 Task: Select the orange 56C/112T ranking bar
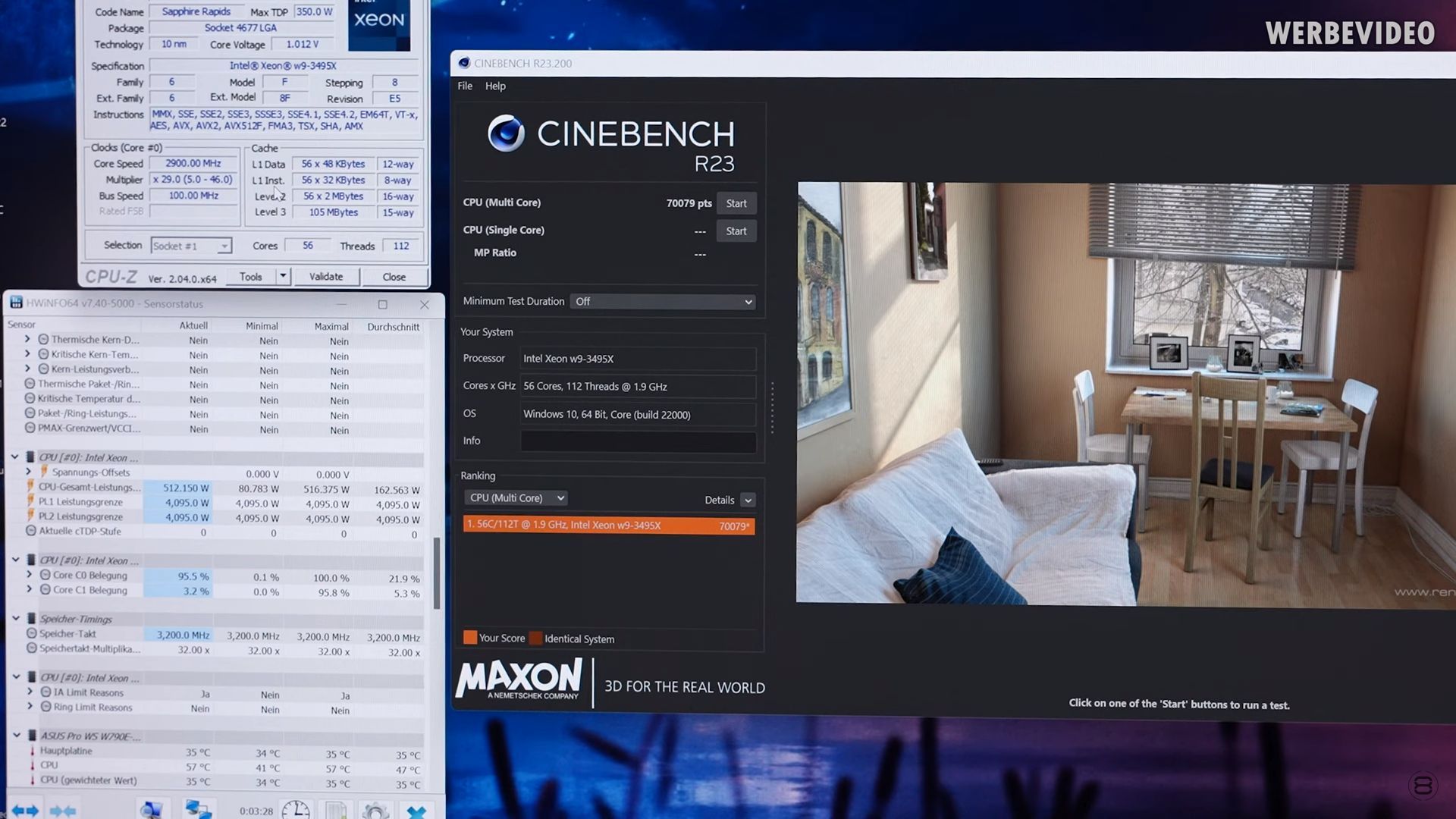pyautogui.click(x=609, y=526)
